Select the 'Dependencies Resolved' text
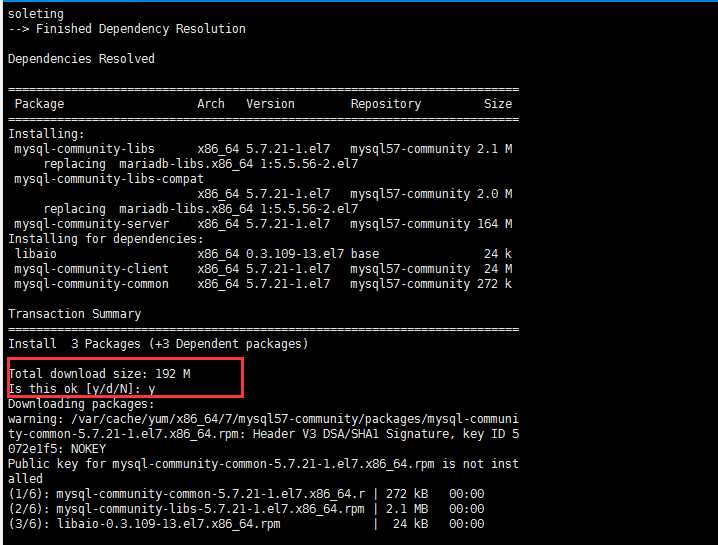This screenshot has width=718, height=545. point(82,59)
